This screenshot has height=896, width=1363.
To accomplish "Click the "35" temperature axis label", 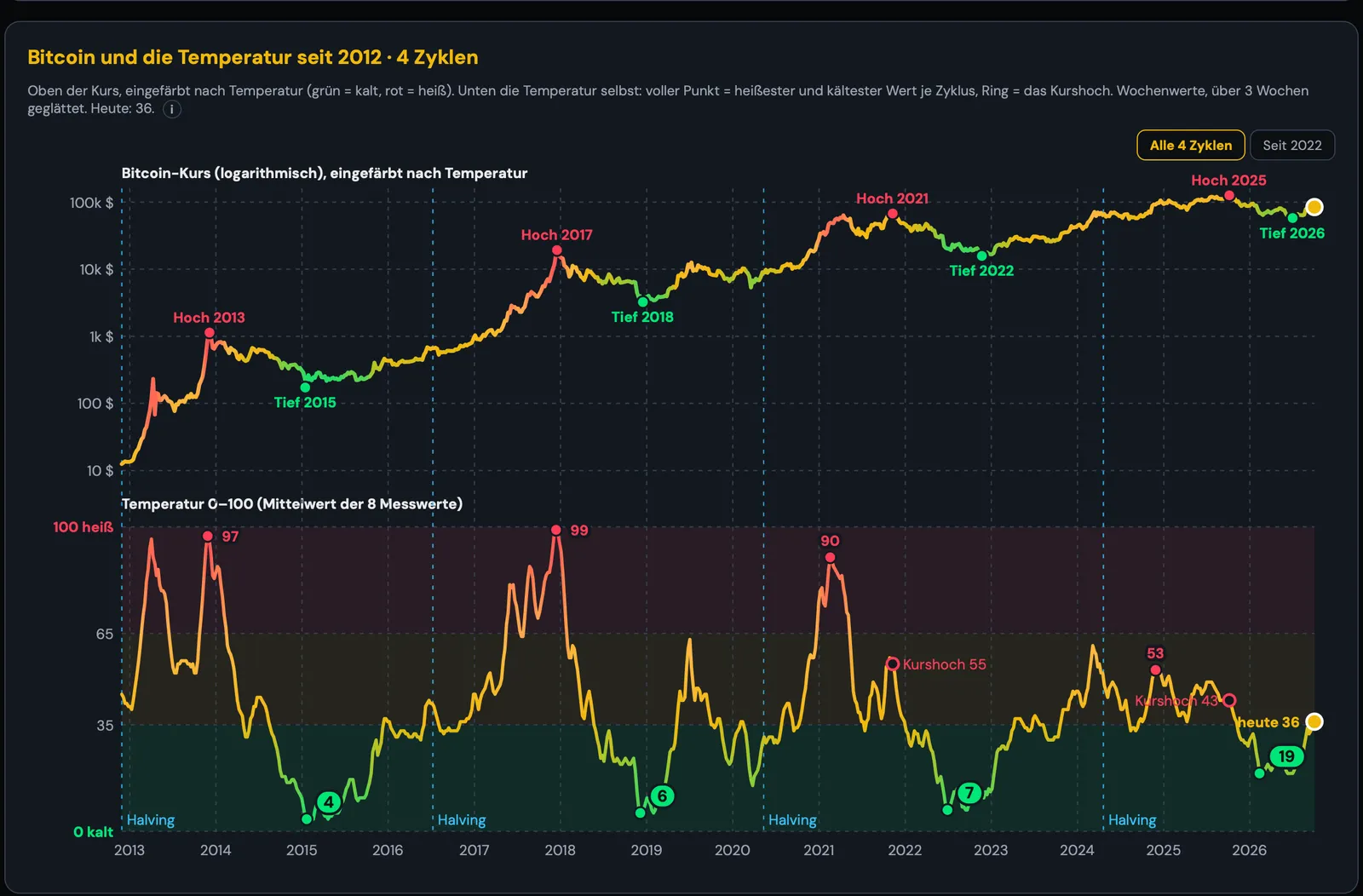I will pos(104,726).
